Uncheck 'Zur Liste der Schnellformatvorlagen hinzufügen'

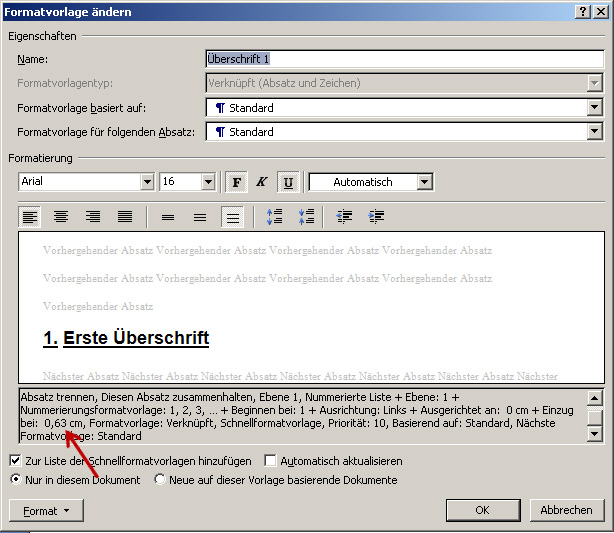(x=15, y=461)
